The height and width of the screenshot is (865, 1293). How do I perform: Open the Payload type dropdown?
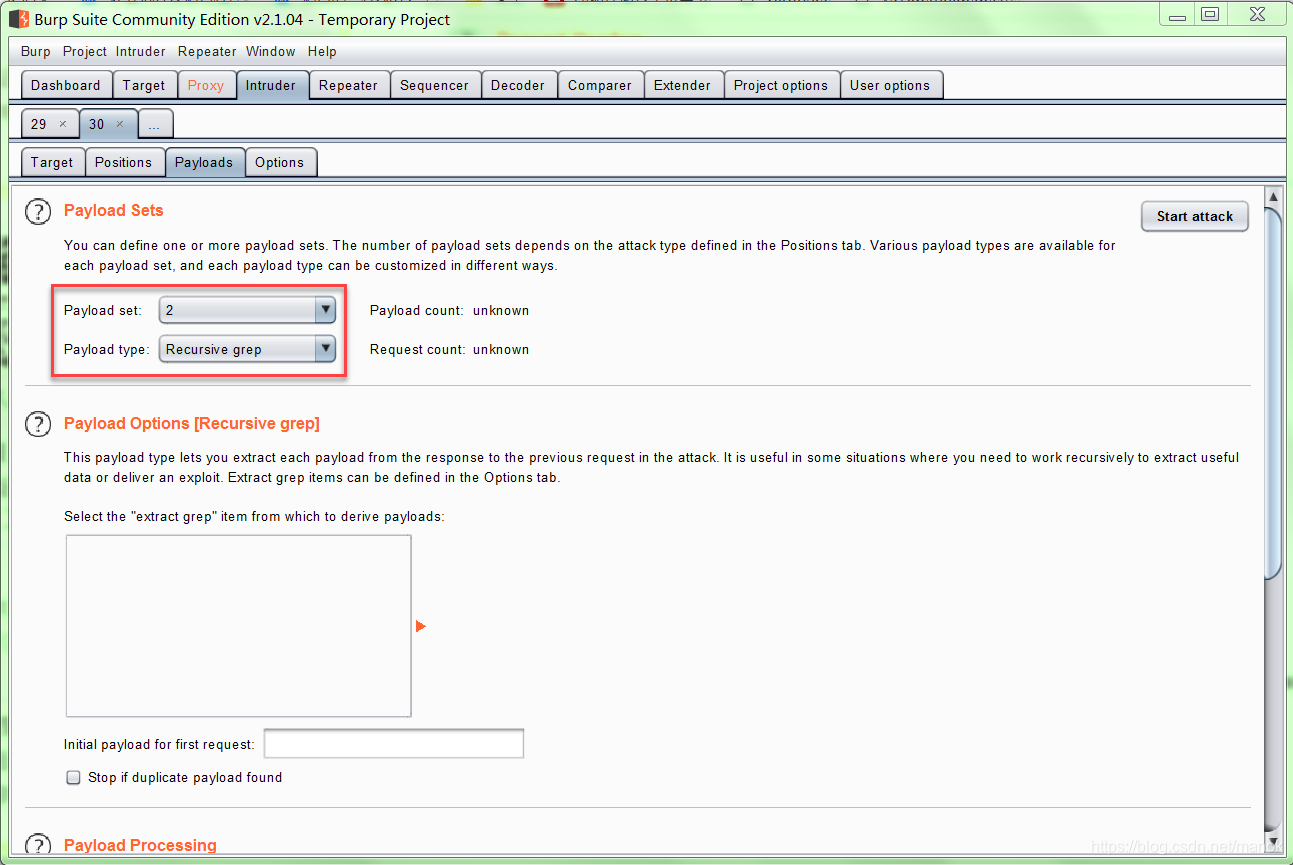click(x=247, y=349)
